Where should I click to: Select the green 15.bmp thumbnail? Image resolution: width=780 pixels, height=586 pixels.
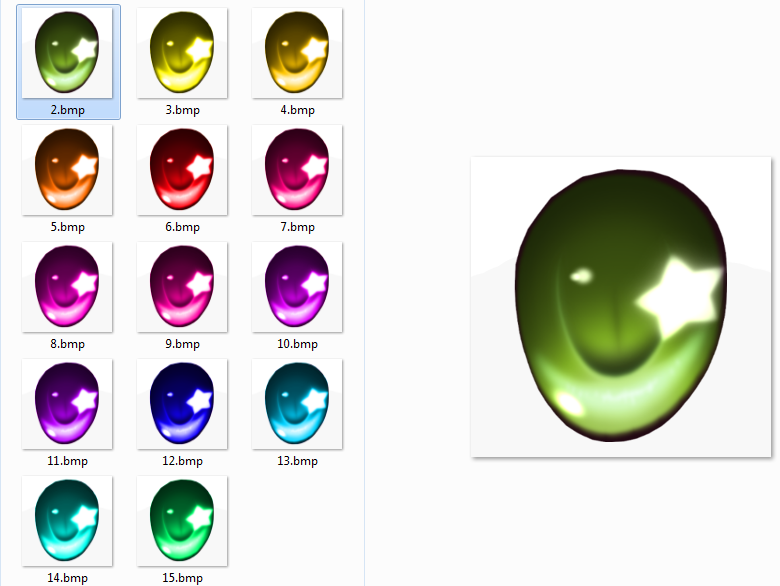coord(182,521)
